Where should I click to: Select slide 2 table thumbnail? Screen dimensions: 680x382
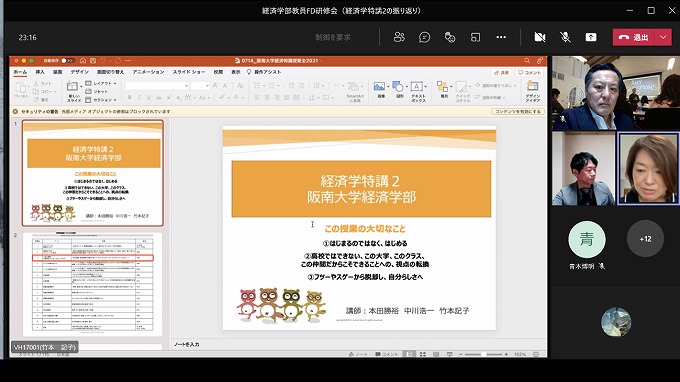[x=92, y=284]
